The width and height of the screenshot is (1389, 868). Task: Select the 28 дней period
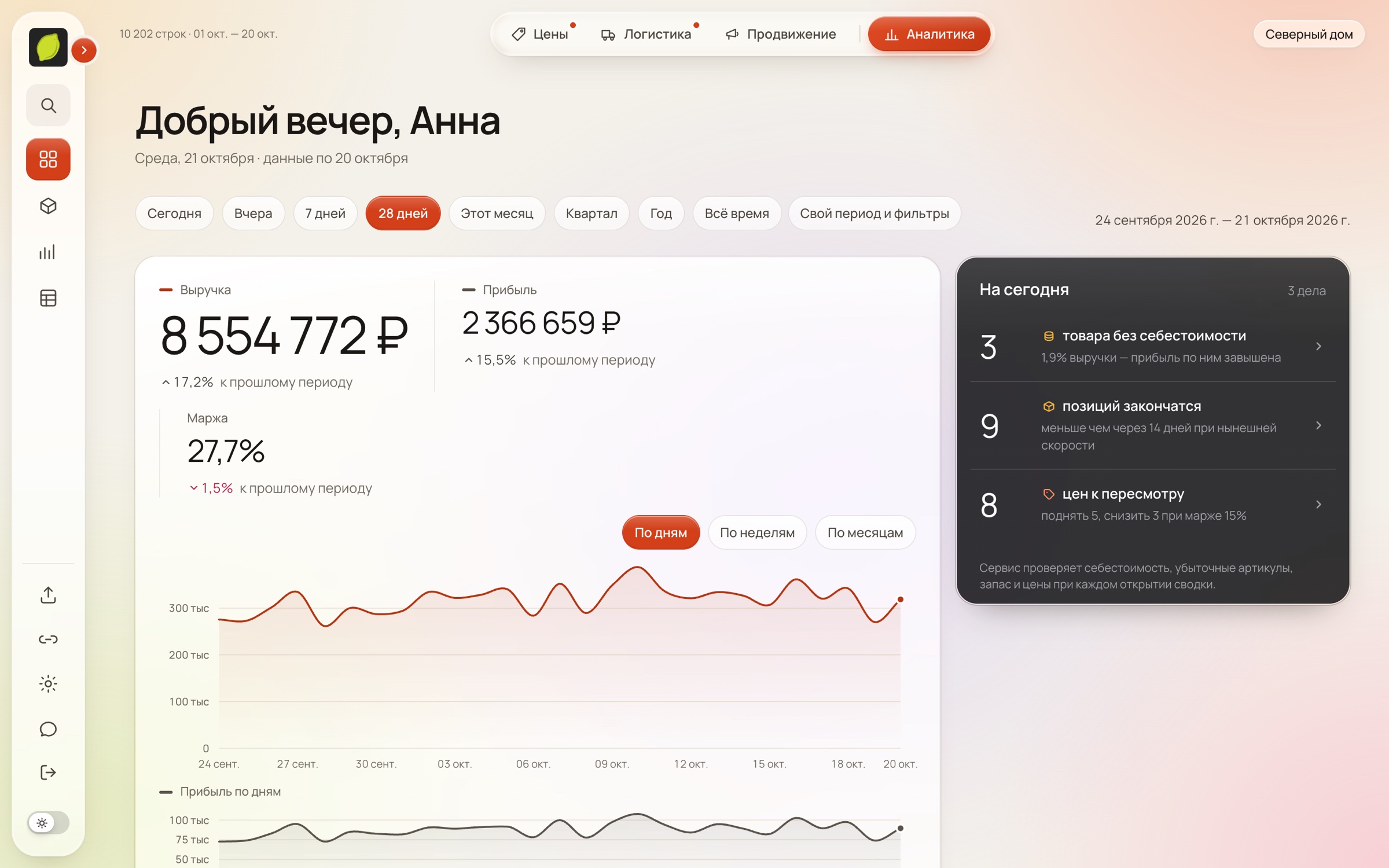click(x=403, y=214)
